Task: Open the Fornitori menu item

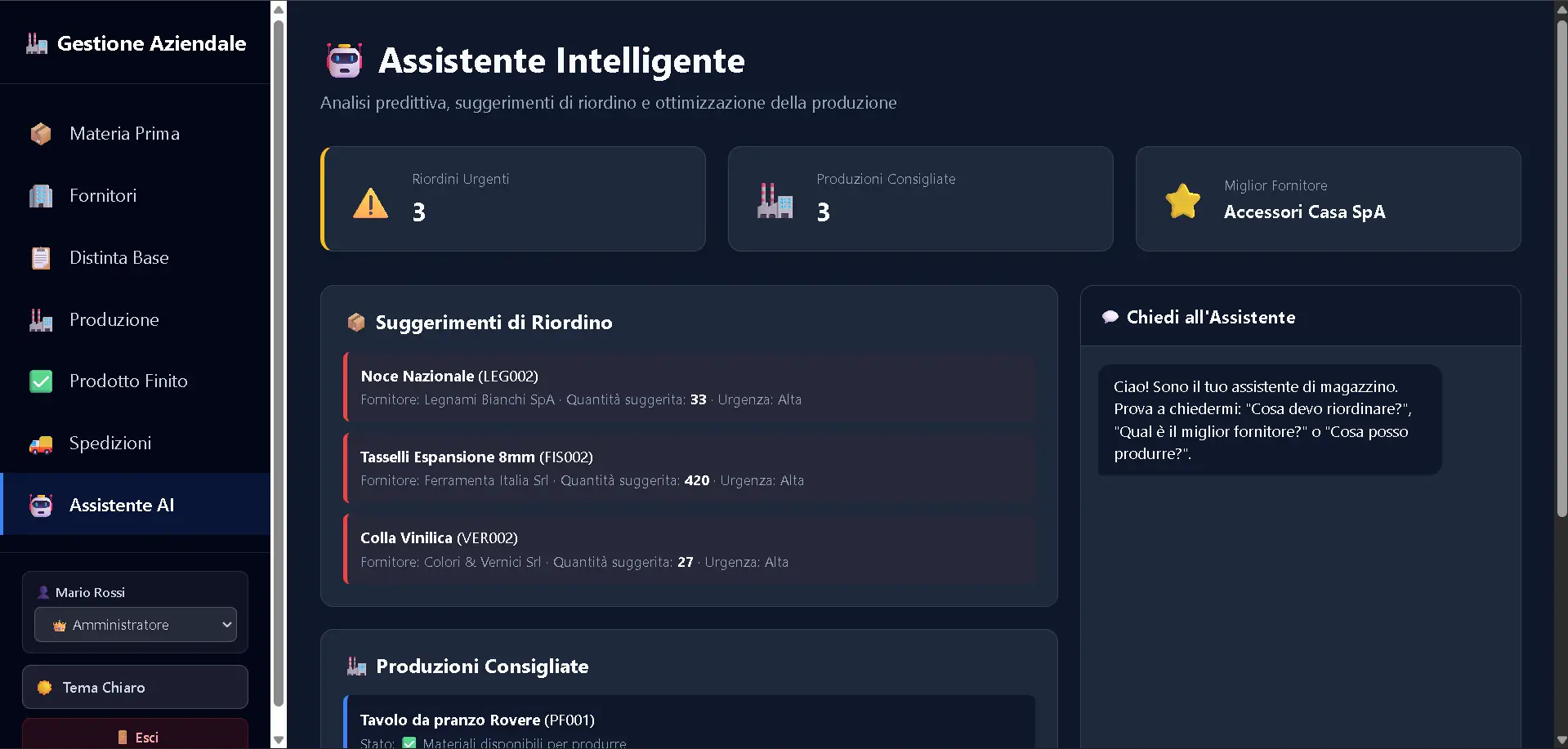Action: [x=136, y=195]
